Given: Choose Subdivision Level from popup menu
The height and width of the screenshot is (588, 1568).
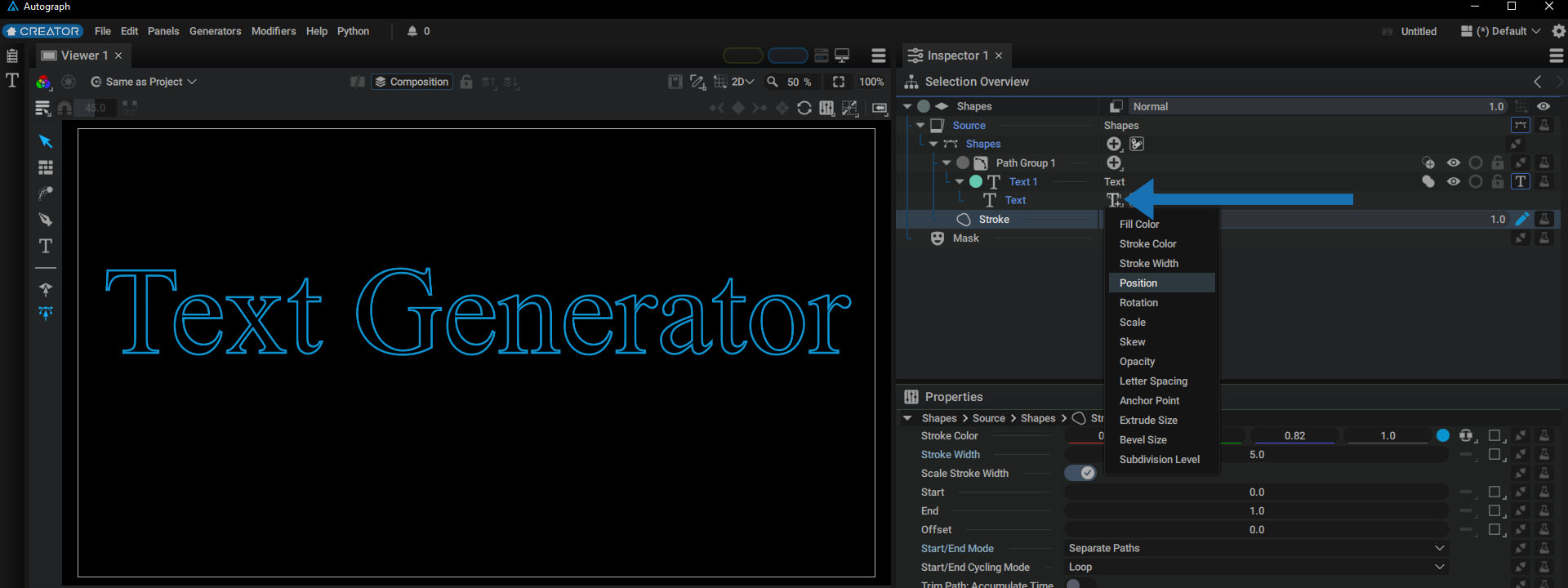Looking at the screenshot, I should (x=1162, y=459).
